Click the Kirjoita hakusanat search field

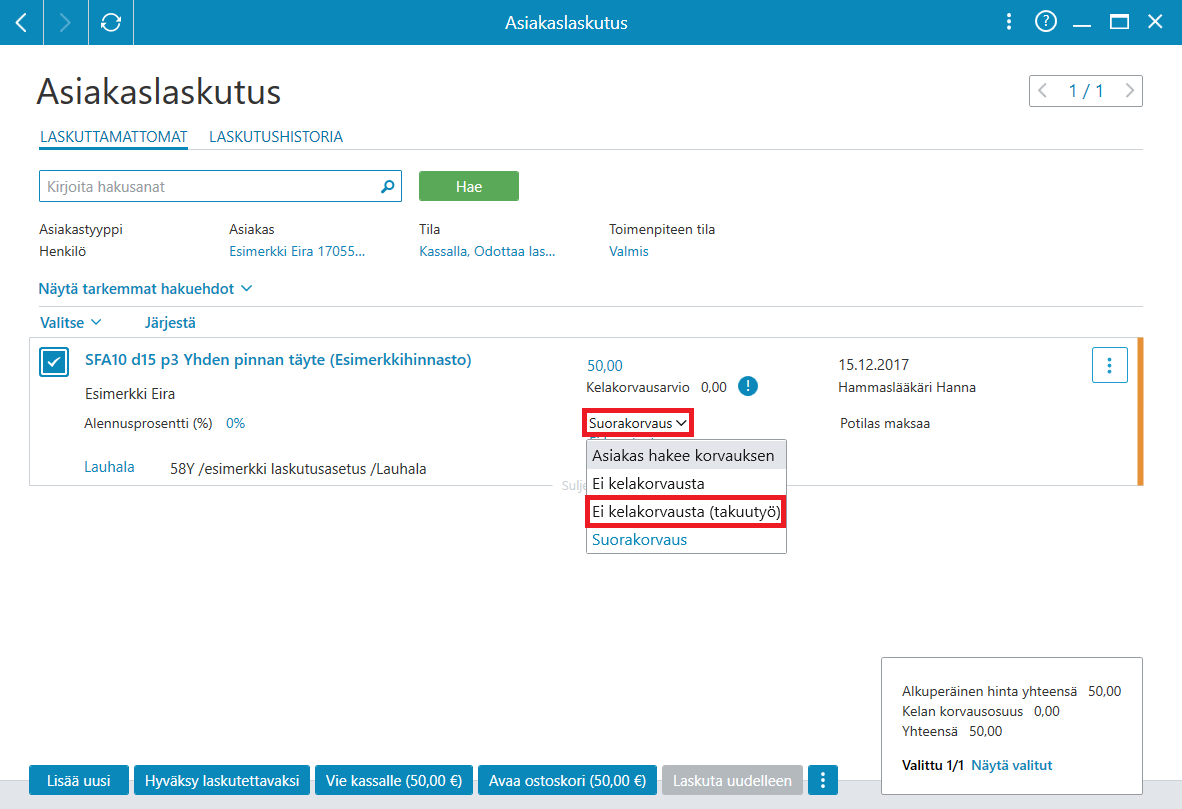tap(211, 186)
